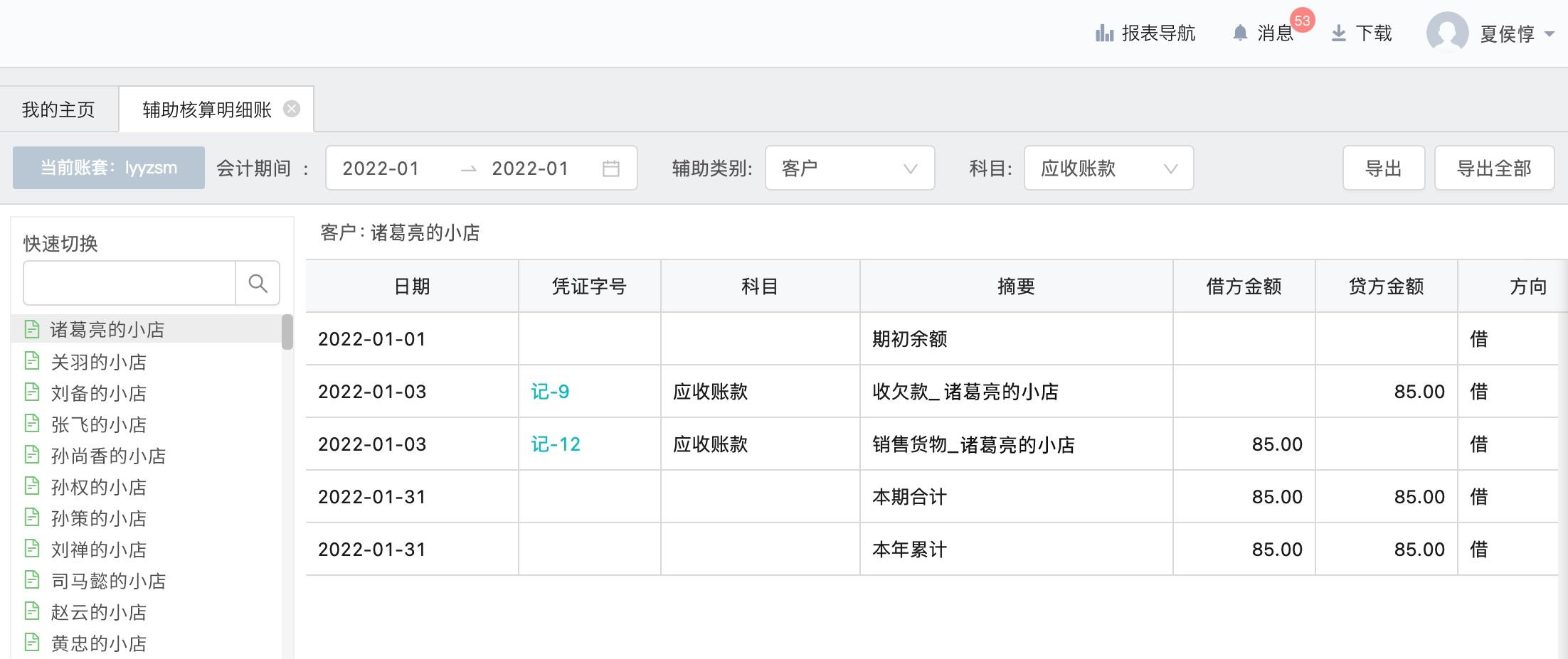The image size is (1568, 659).
Task: Open the 辅助类别 客户 dropdown
Action: click(x=849, y=168)
